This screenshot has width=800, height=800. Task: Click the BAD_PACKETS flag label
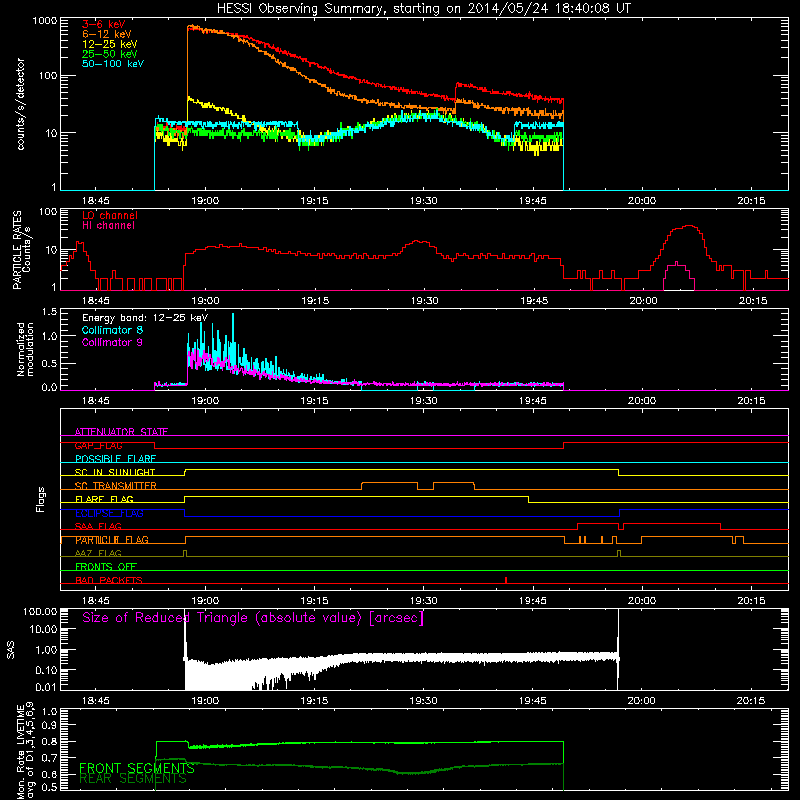click(x=109, y=581)
